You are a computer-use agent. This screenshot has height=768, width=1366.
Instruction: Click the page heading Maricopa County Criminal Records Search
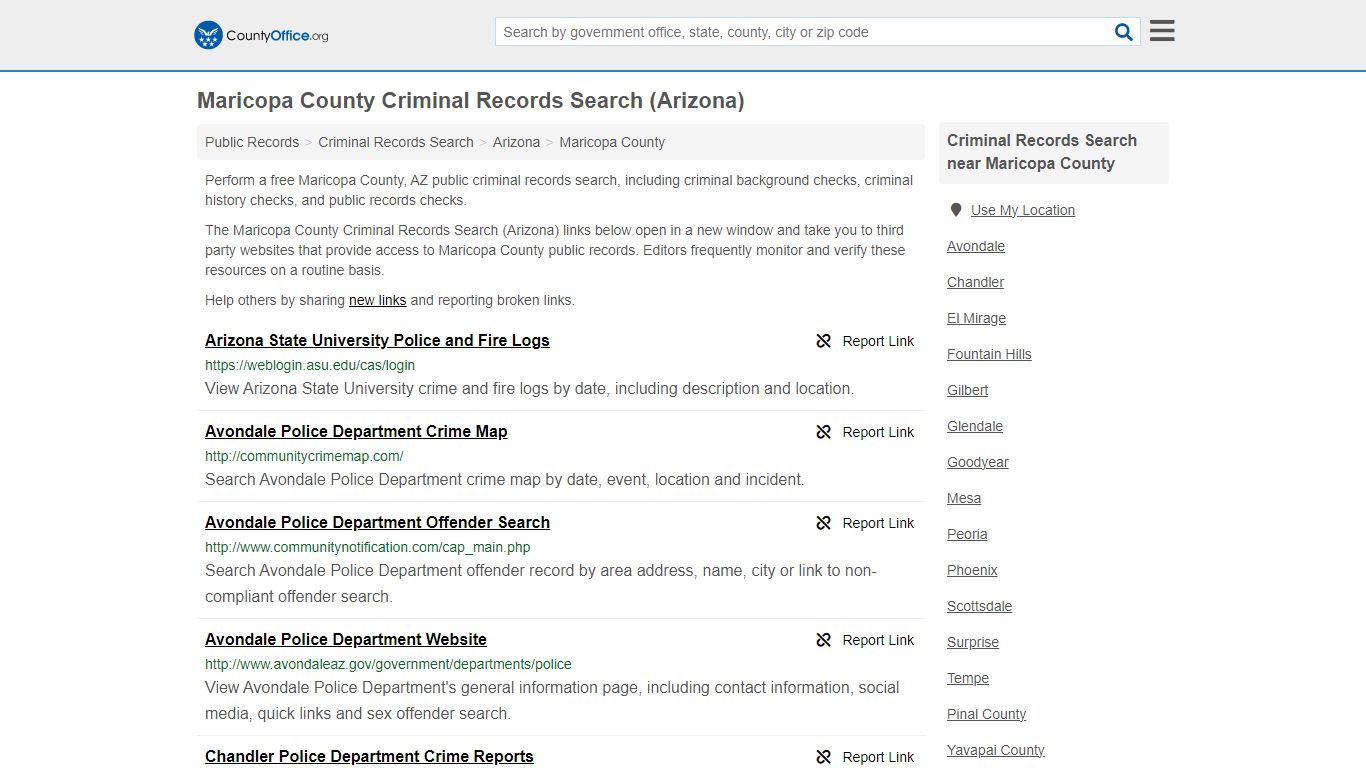pos(471,100)
